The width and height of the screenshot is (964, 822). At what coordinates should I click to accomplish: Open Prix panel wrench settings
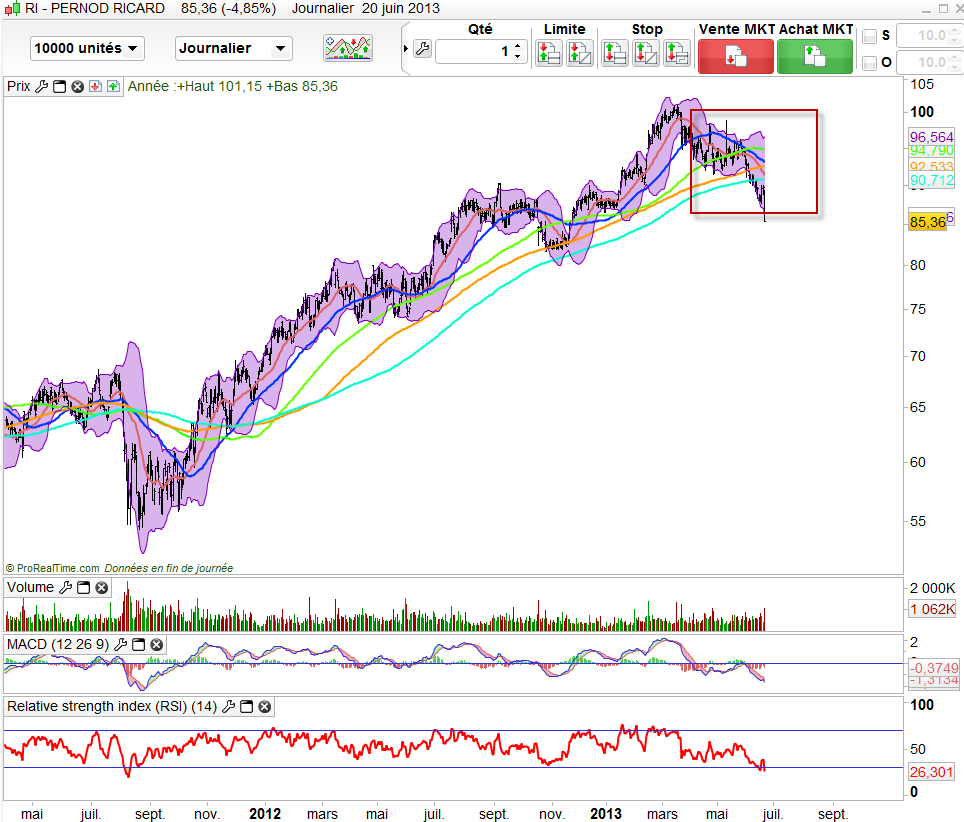pyautogui.click(x=41, y=86)
